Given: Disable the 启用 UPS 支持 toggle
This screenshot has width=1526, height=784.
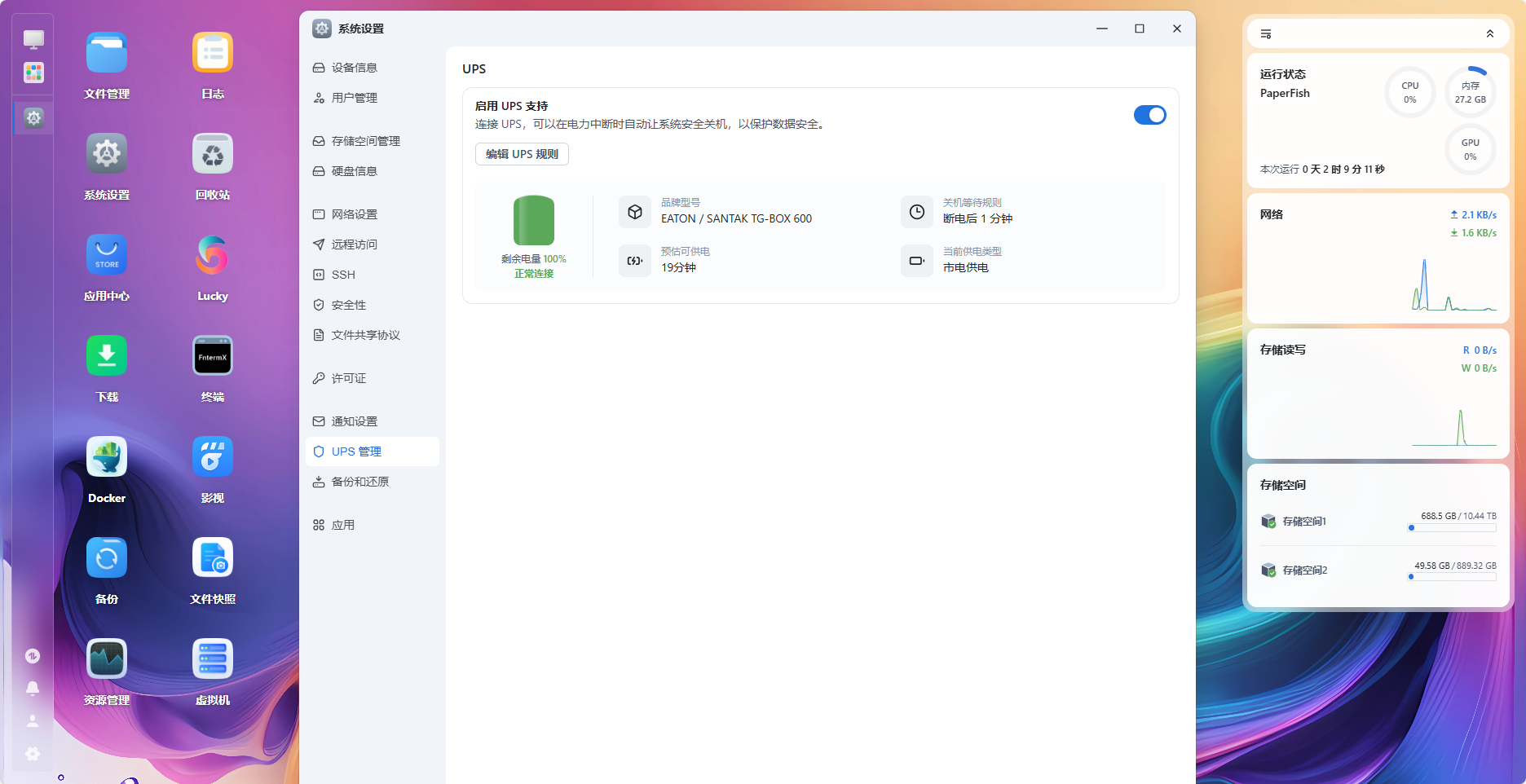Looking at the screenshot, I should [x=1149, y=115].
